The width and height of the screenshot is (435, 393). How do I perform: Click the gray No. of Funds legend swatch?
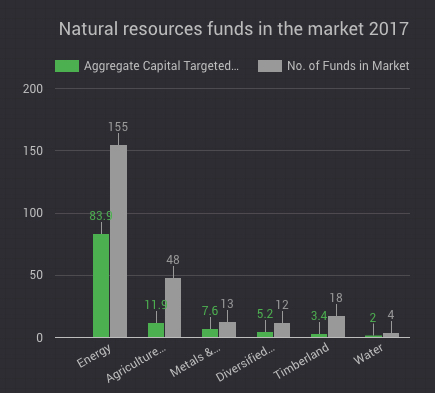pyautogui.click(x=270, y=66)
